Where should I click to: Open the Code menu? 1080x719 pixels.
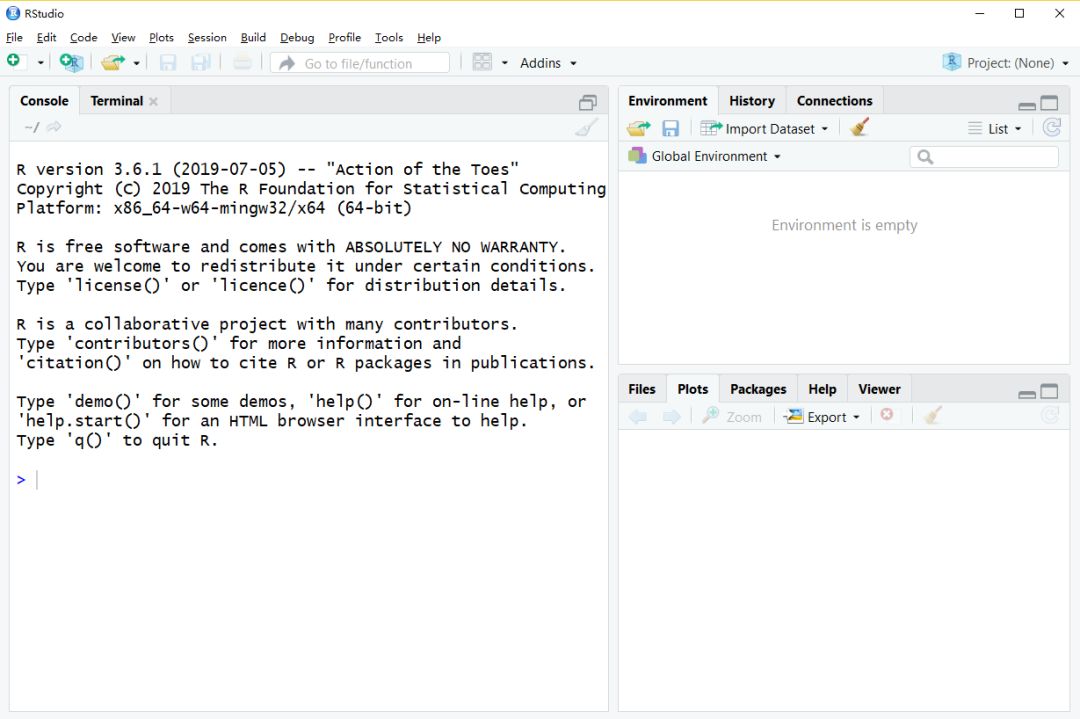pyautogui.click(x=83, y=37)
